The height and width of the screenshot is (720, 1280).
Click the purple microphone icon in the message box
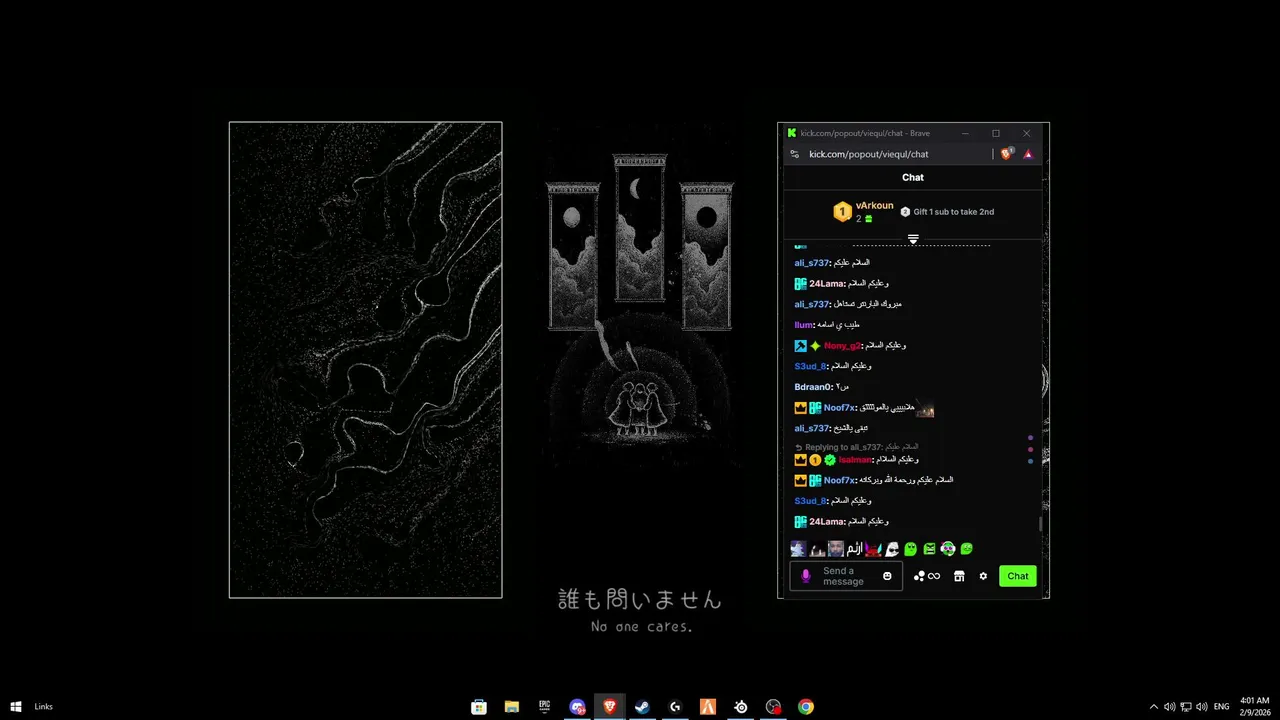806,576
